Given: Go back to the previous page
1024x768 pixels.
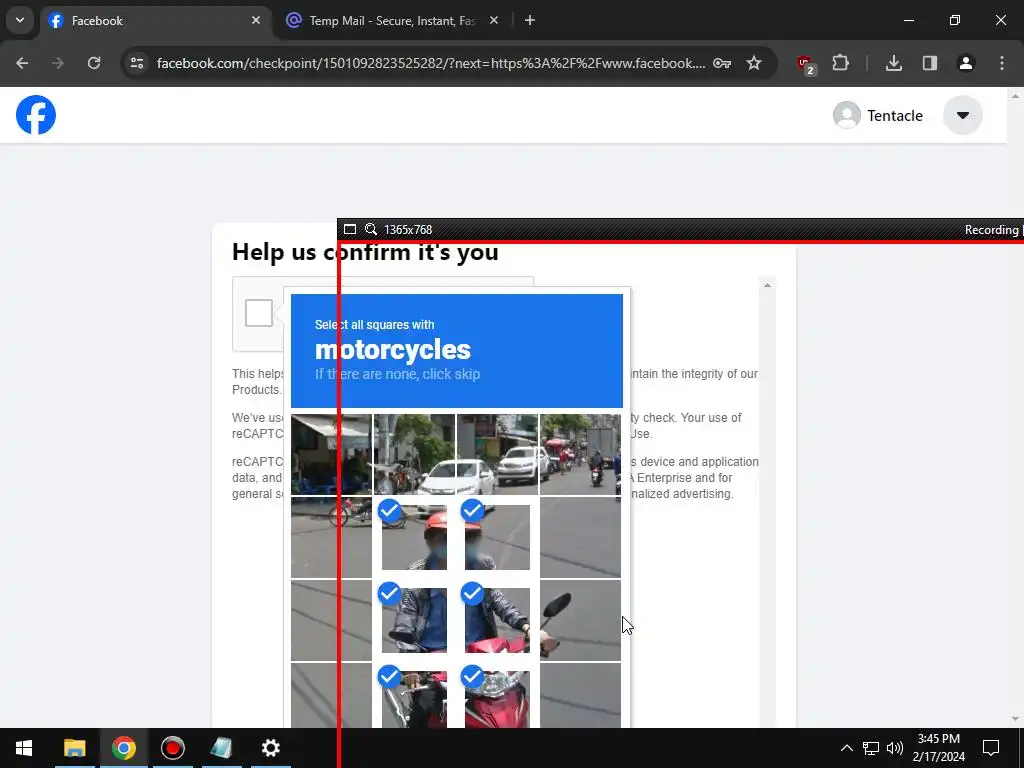Looking at the screenshot, I should (x=22, y=63).
